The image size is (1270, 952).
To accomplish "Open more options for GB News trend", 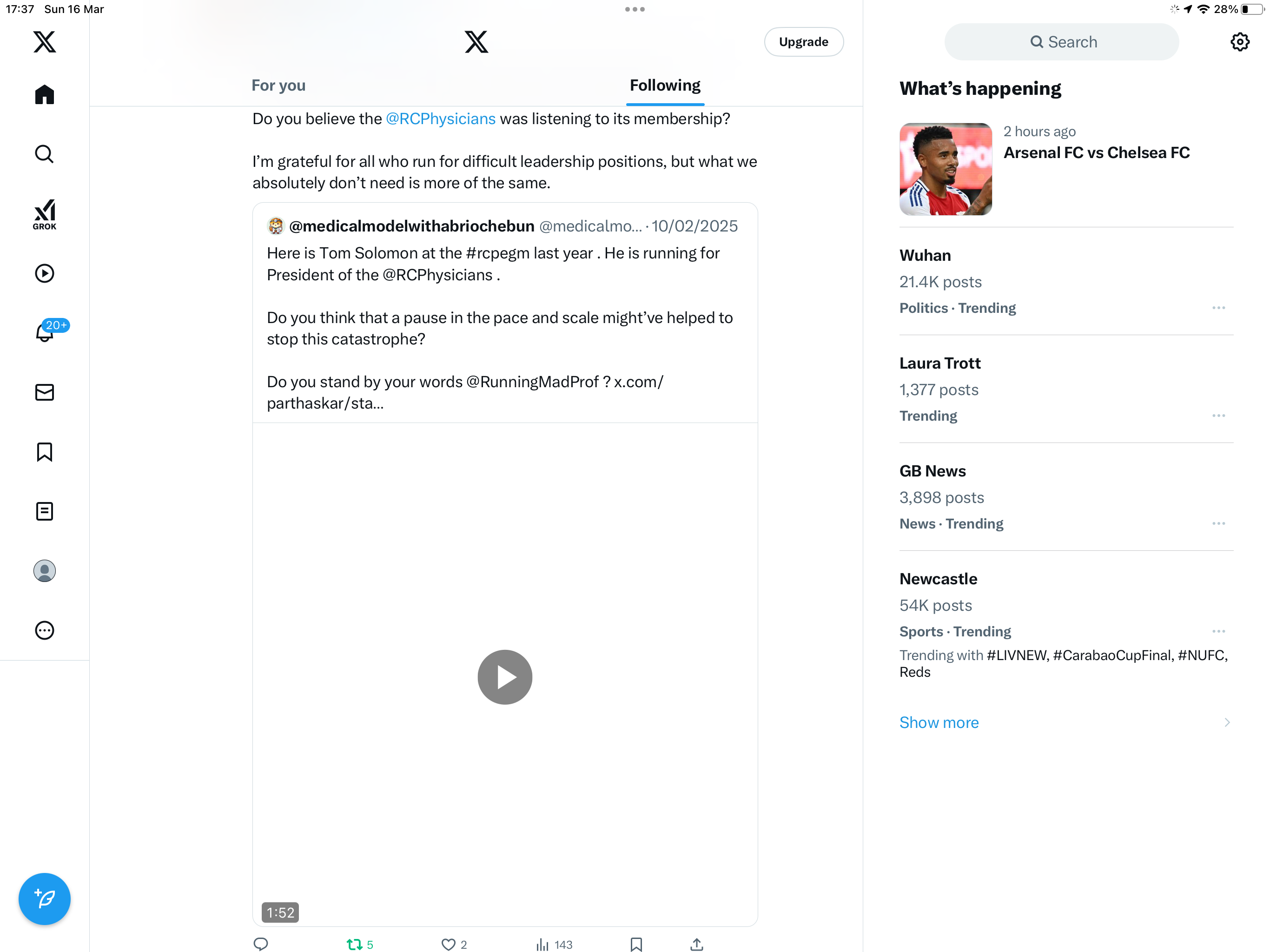I will coord(1218,524).
